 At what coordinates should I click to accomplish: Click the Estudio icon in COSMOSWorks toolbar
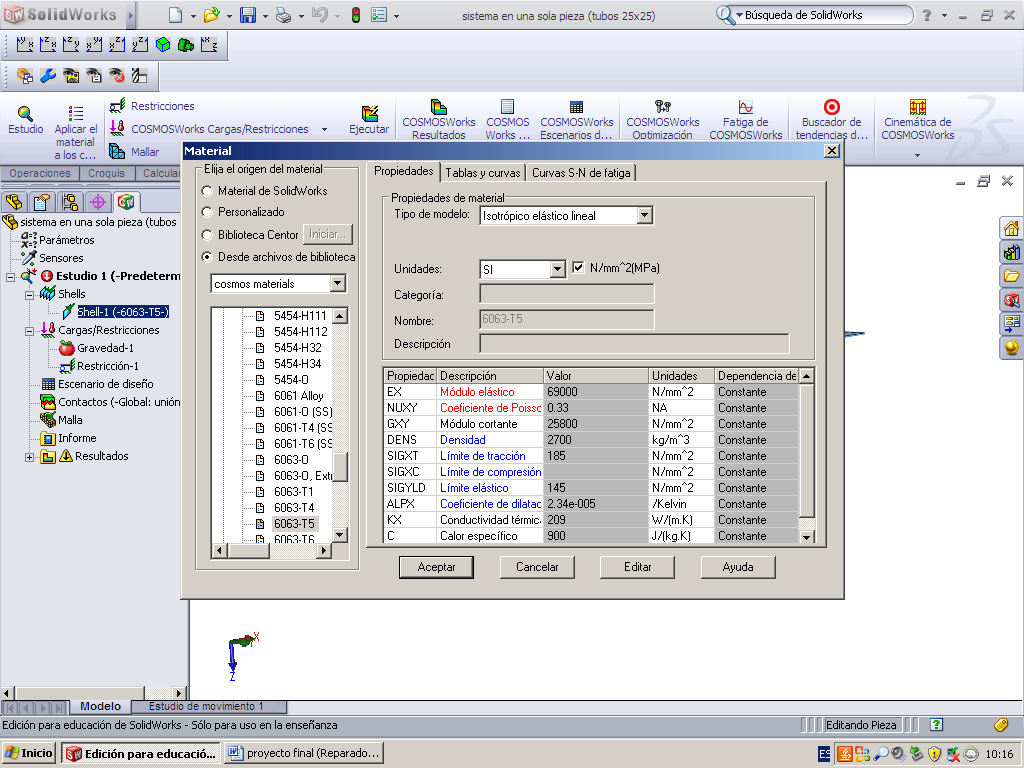coord(25,114)
